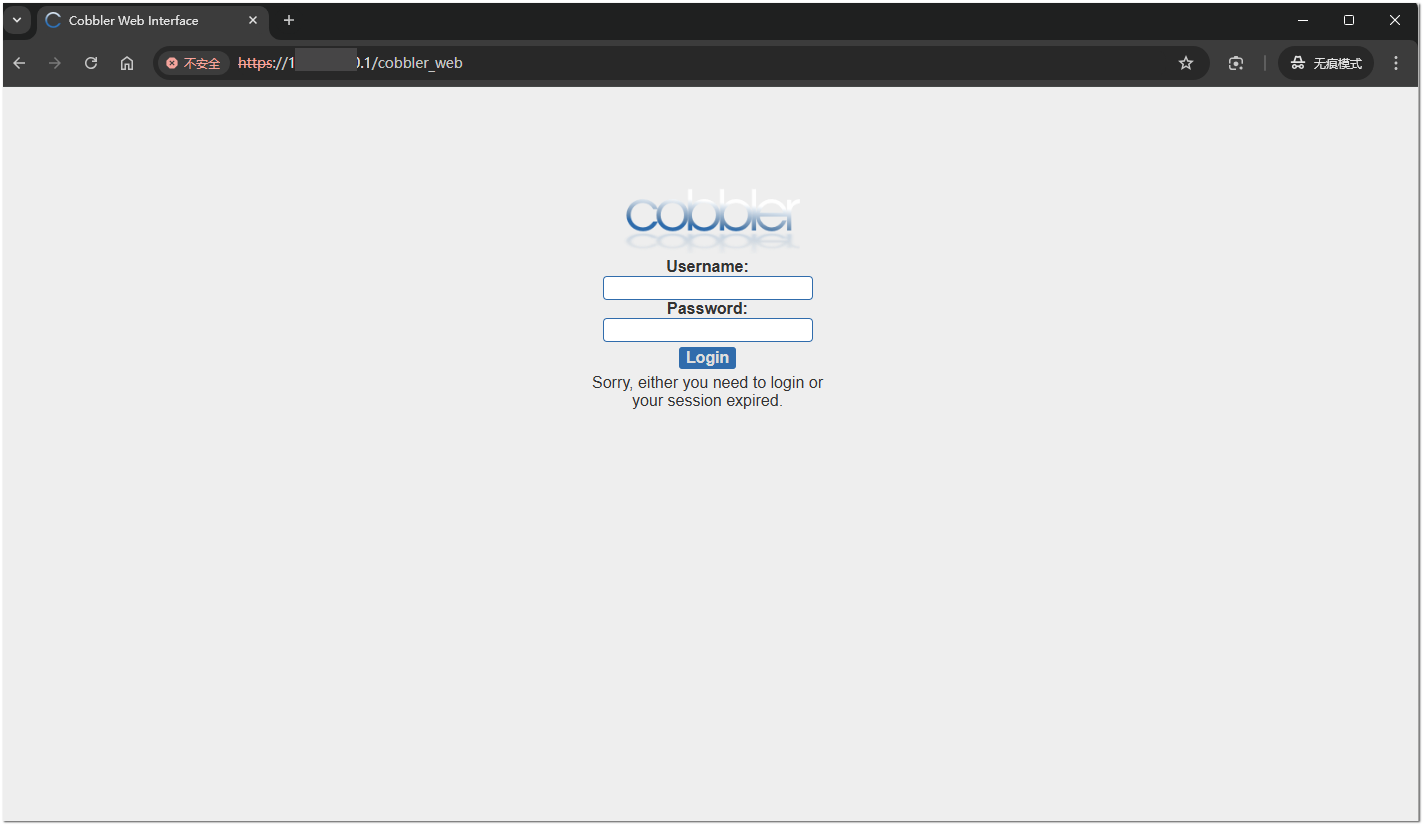
Task: Open the screenshot capture icon in toolbar
Action: pyautogui.click(x=1236, y=63)
